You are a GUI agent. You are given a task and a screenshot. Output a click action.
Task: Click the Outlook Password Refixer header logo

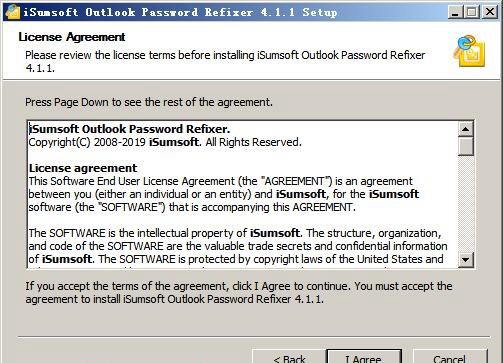coord(469,51)
